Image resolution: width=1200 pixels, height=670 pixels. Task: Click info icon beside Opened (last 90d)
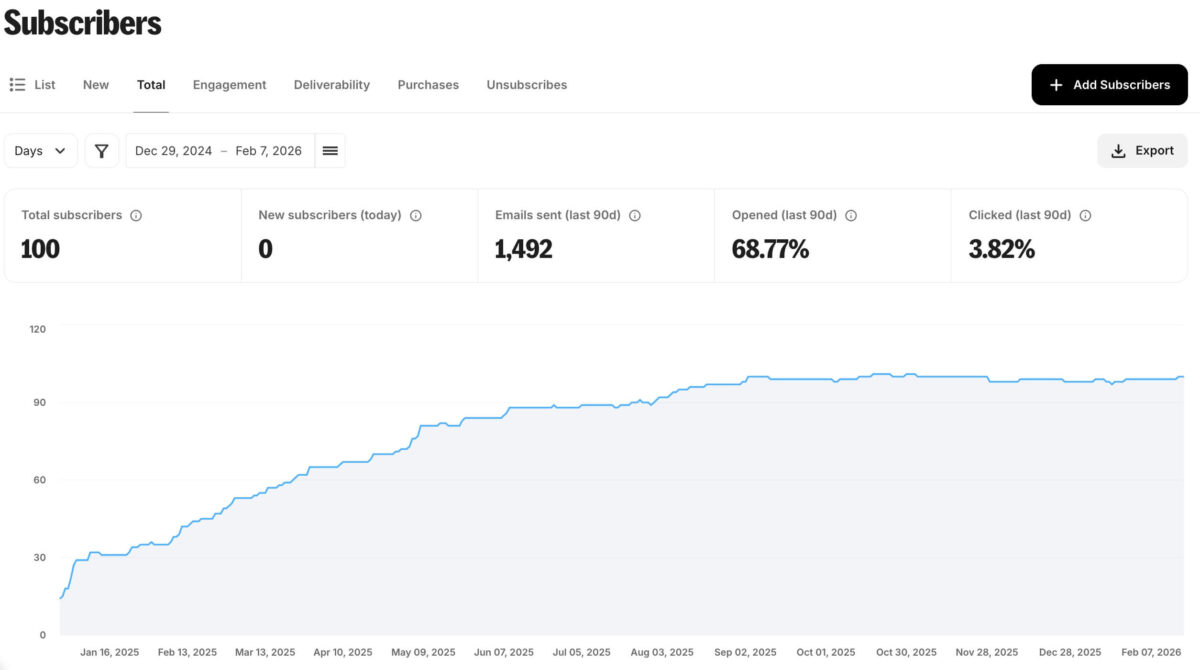851,215
